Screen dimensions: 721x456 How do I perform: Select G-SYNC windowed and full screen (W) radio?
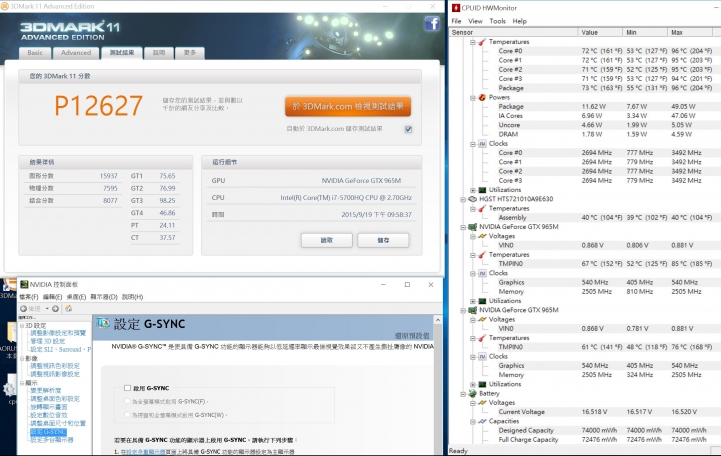pos(128,415)
